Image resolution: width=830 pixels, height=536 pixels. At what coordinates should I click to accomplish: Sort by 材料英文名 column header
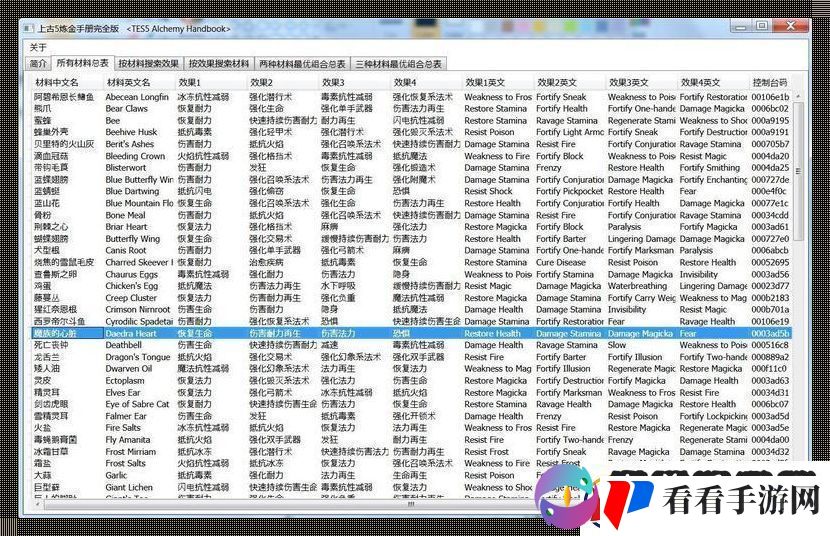pyautogui.click(x=139, y=83)
